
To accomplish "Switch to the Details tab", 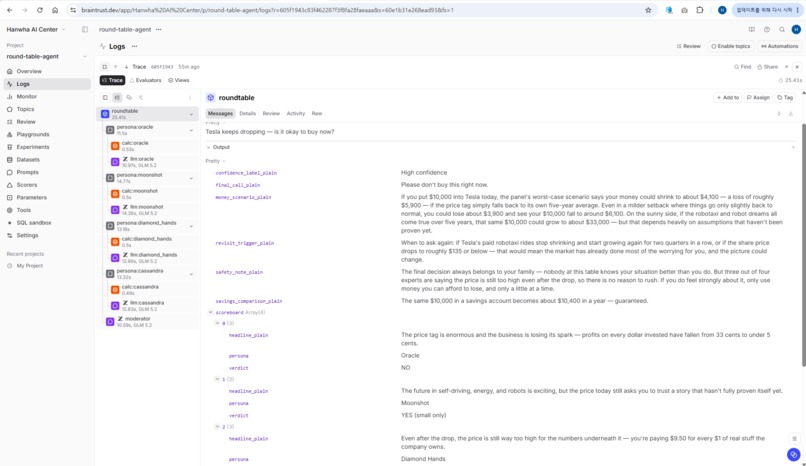I will point(247,114).
